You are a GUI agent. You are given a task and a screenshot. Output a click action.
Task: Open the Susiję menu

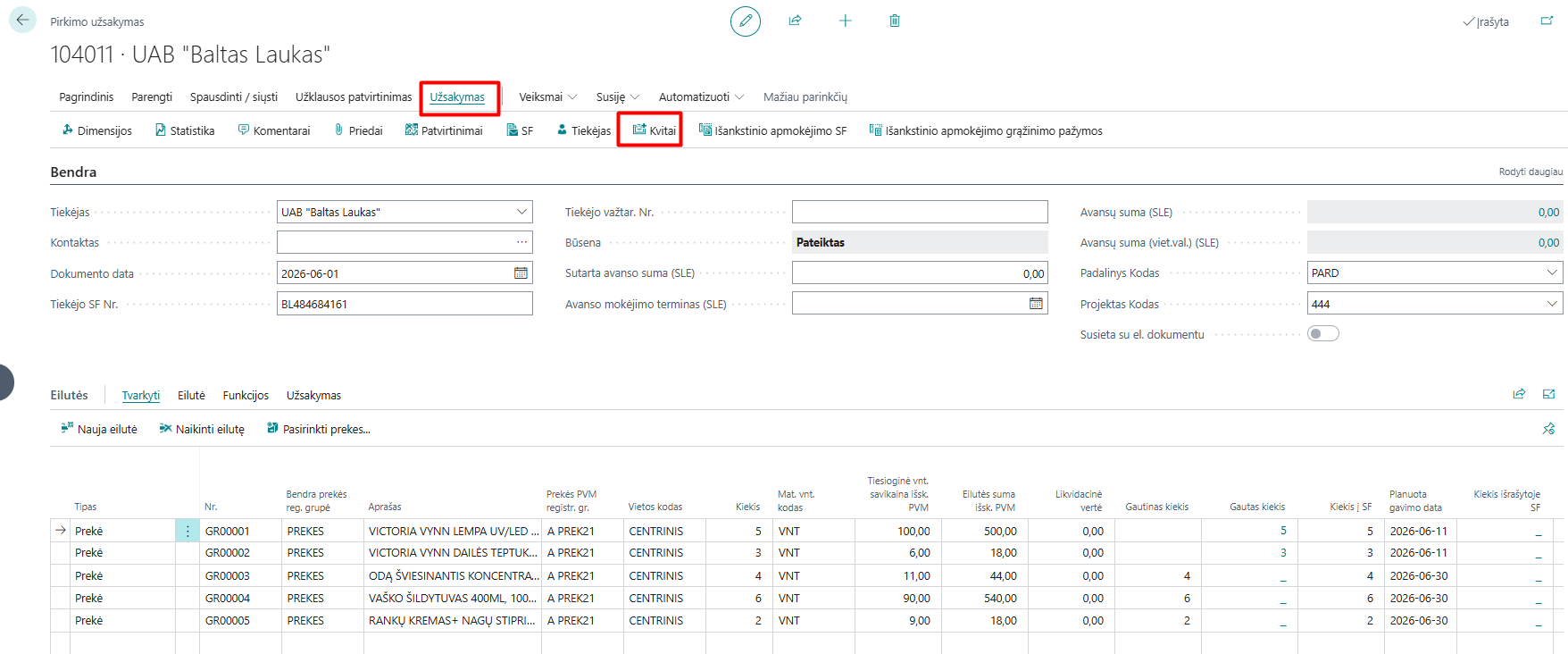point(618,96)
